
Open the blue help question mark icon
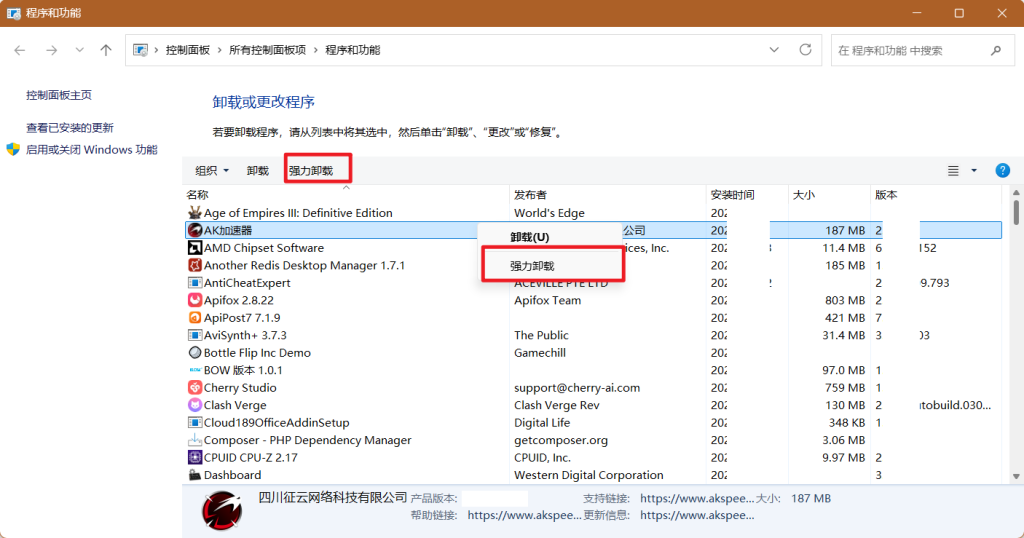coord(1002,170)
